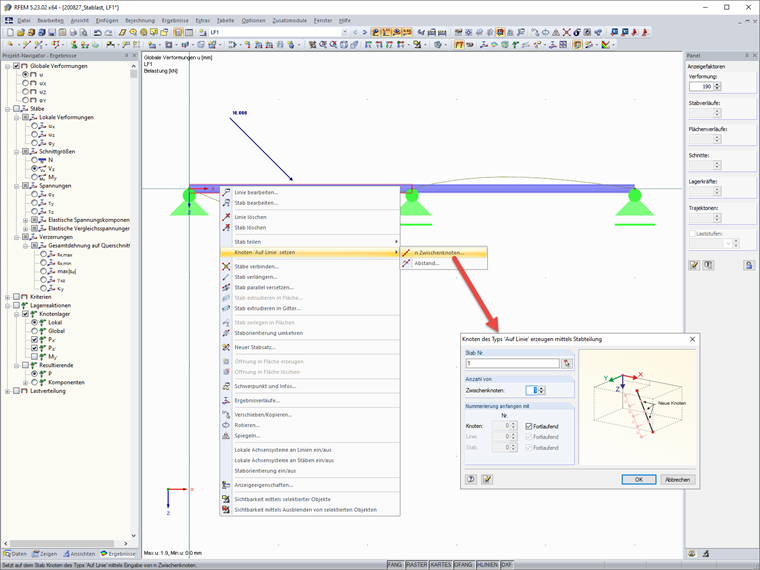Click the Verformung factor field in Panel
This screenshot has height=570, width=760.
coord(701,86)
